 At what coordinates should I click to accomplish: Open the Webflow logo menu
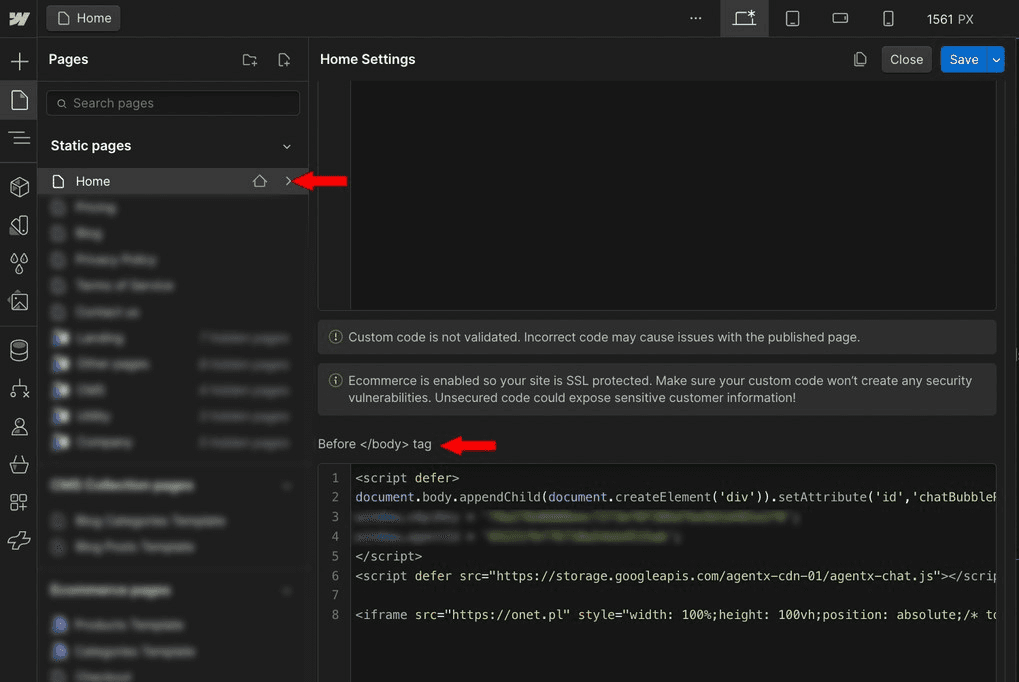coord(19,18)
